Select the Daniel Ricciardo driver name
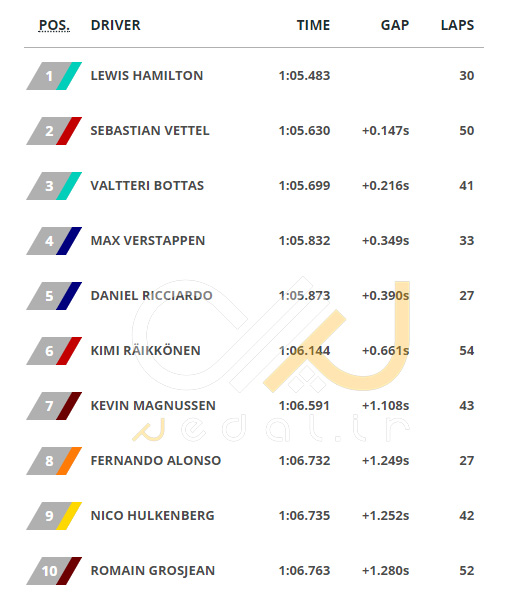This screenshot has width=509, height=609. (x=151, y=296)
